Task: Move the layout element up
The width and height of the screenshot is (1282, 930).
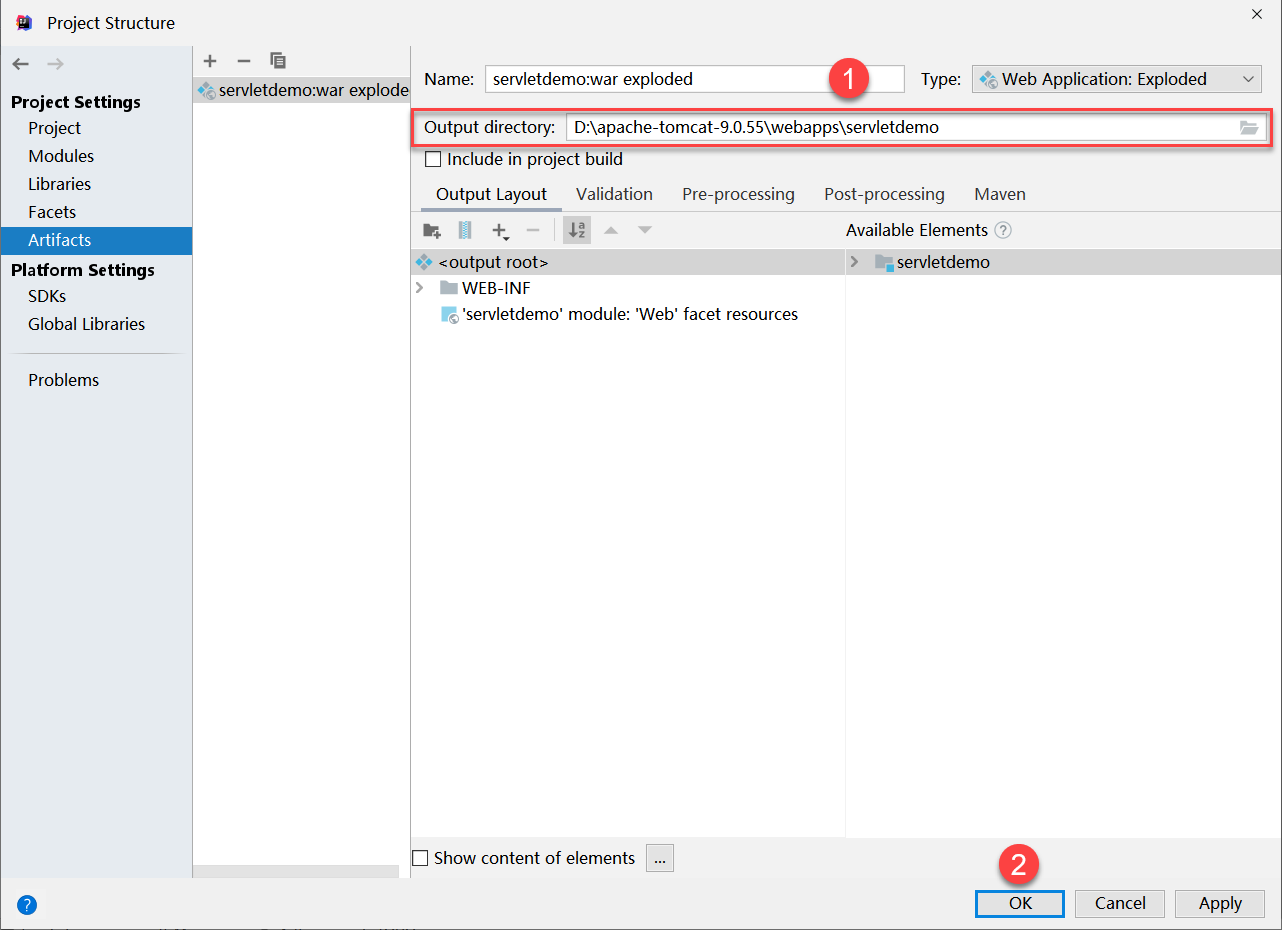Action: (611, 230)
